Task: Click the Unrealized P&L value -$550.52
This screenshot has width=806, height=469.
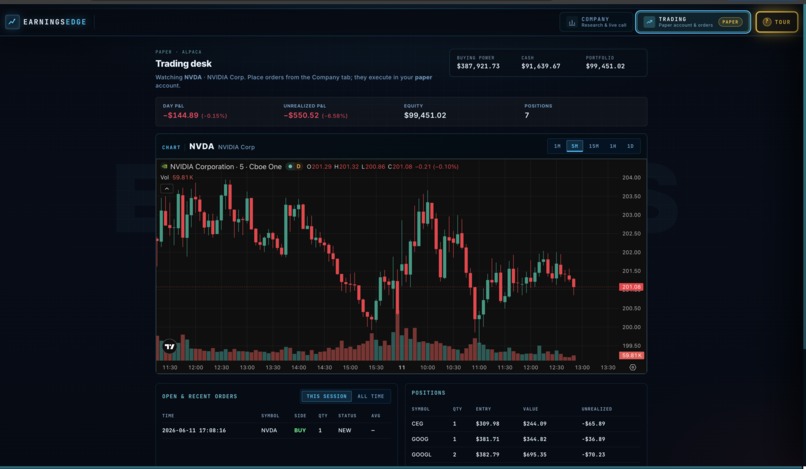Action: tap(301, 115)
